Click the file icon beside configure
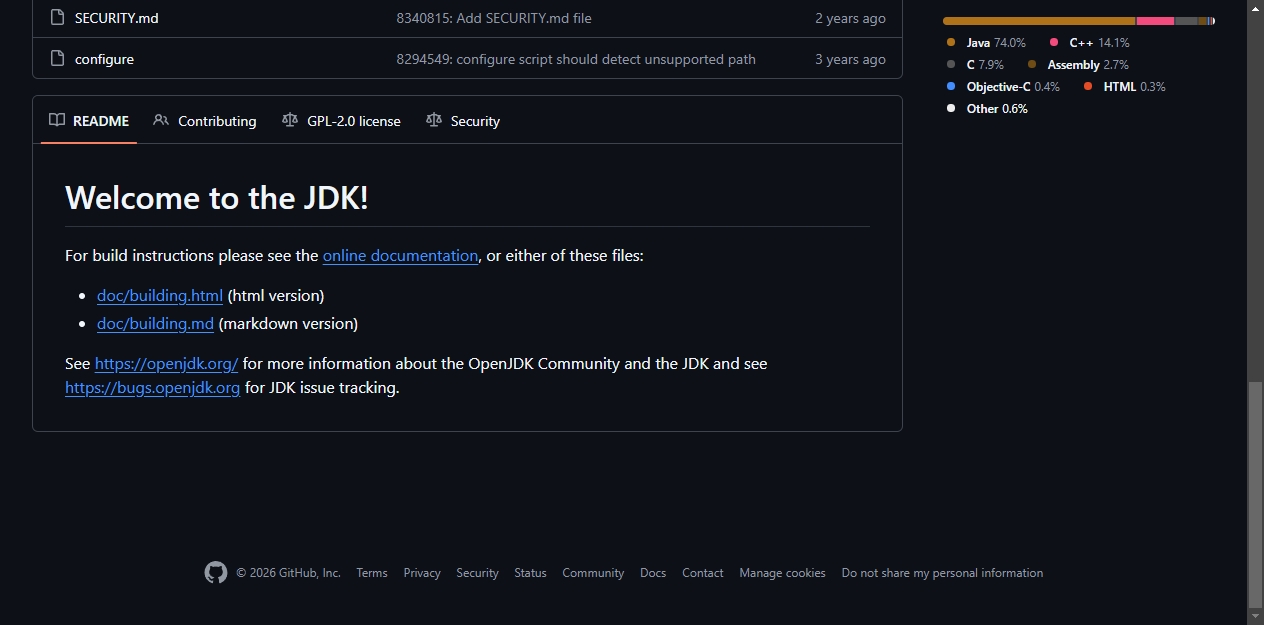 [x=57, y=59]
